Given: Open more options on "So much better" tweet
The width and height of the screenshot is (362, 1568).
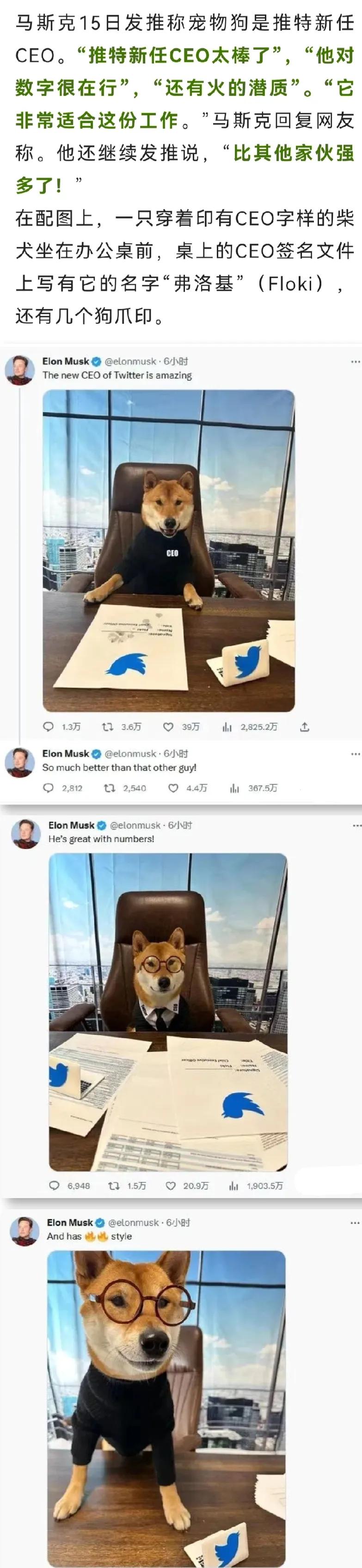Looking at the screenshot, I should [356, 754].
